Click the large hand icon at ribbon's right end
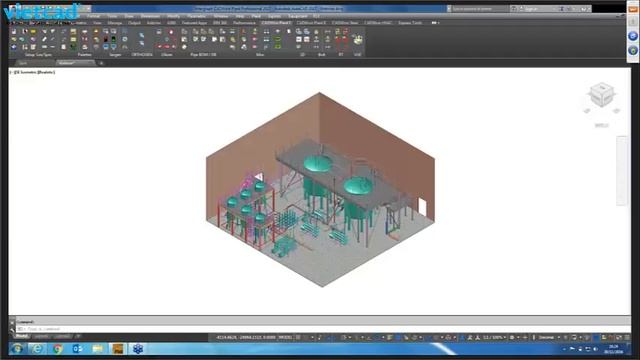The image size is (640, 360). (358, 40)
